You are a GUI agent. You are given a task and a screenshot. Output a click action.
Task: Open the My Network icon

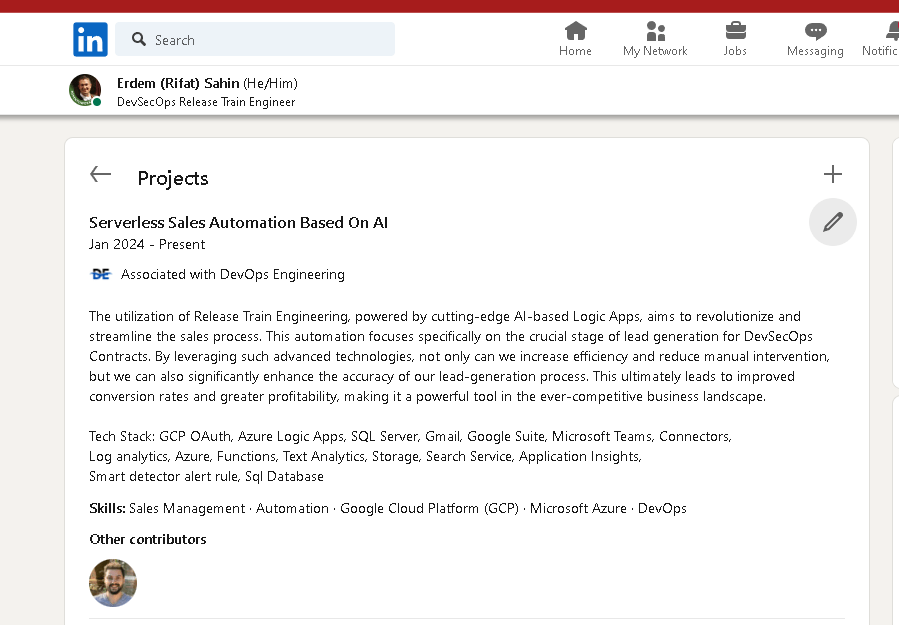[x=655, y=30]
